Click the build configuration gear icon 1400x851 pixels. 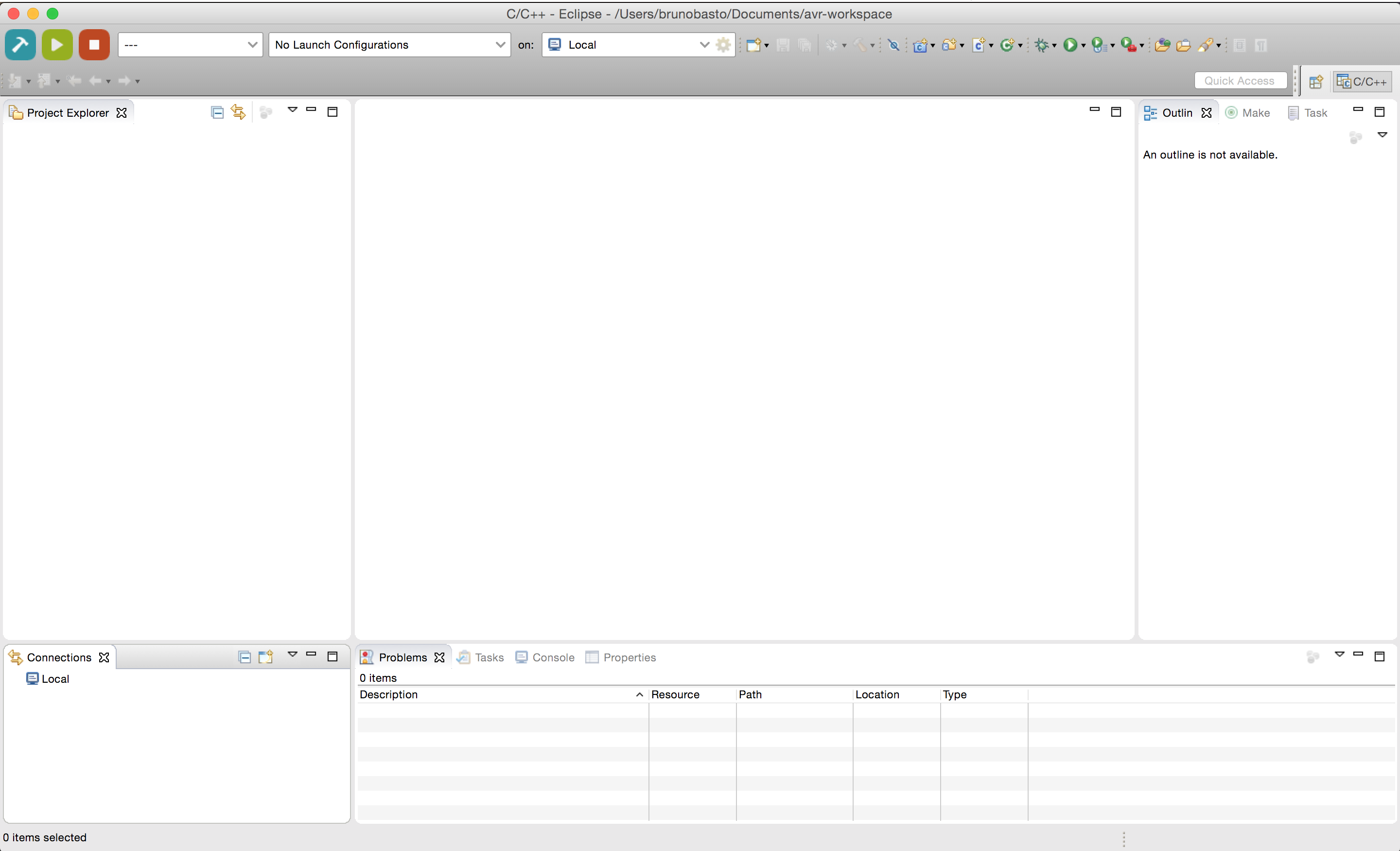tap(831, 45)
